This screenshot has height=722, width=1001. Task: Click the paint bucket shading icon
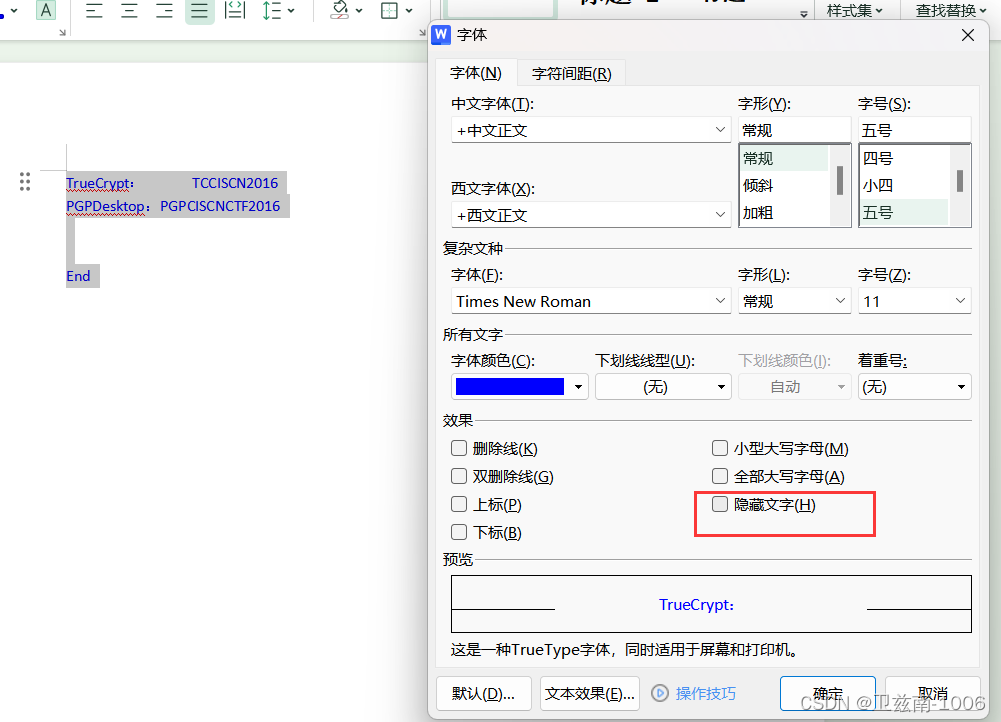pyautogui.click(x=340, y=10)
